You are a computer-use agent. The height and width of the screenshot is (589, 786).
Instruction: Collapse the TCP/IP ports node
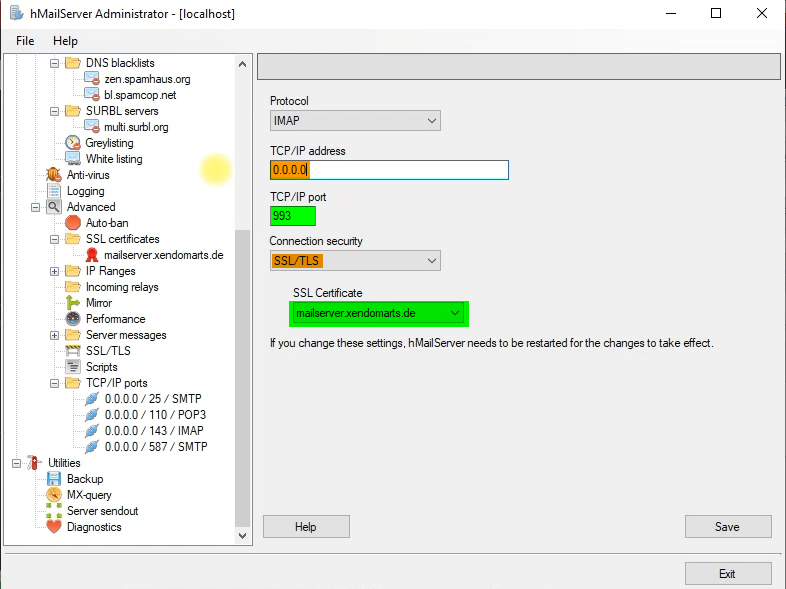pos(54,383)
